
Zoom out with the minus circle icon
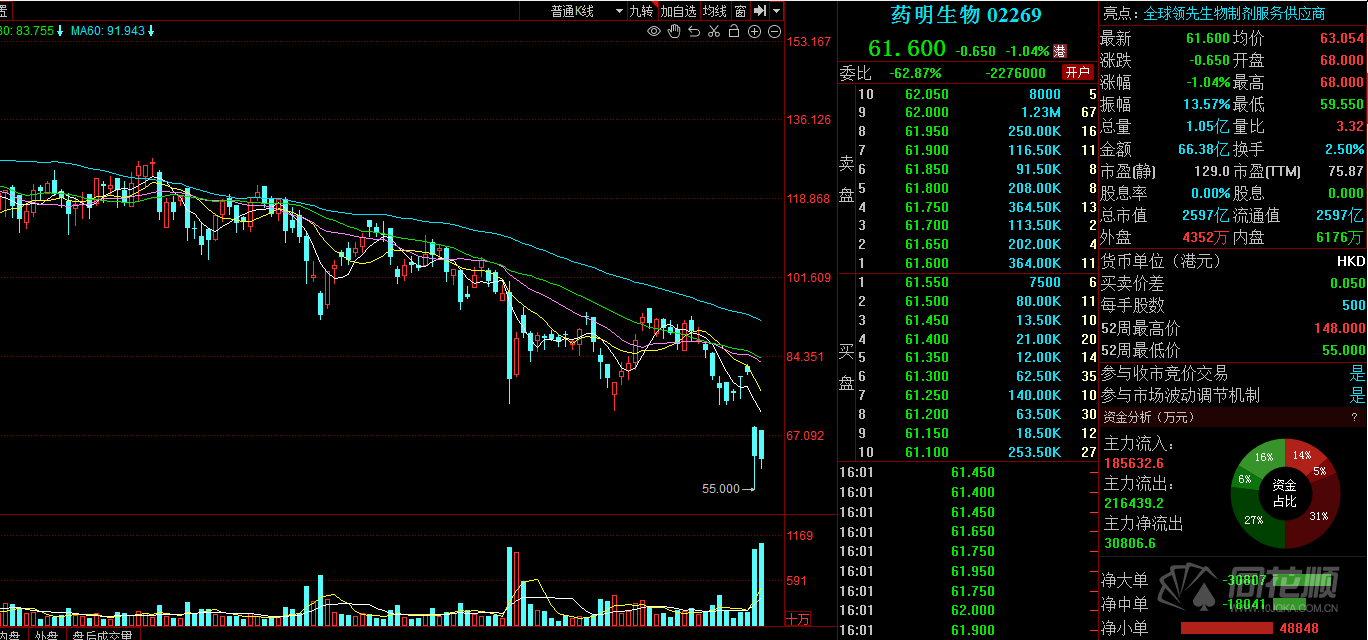point(774,32)
